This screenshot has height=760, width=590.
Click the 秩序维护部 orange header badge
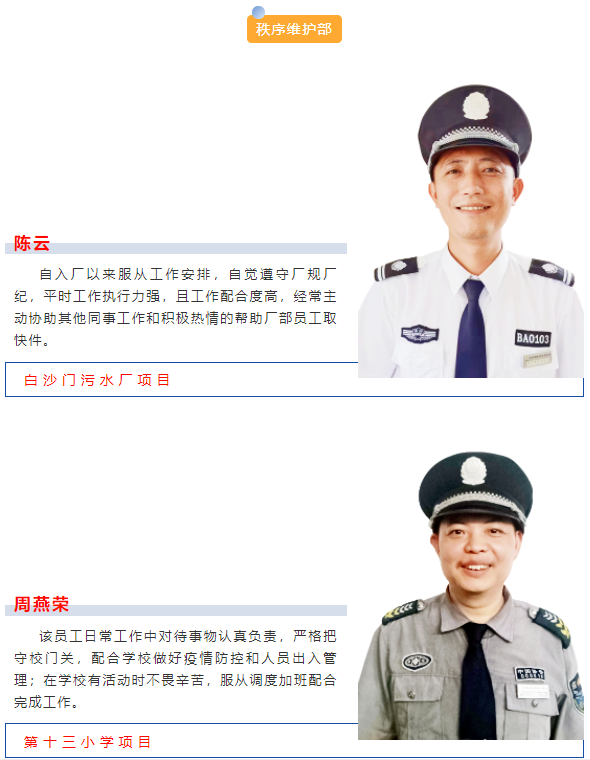point(294,29)
